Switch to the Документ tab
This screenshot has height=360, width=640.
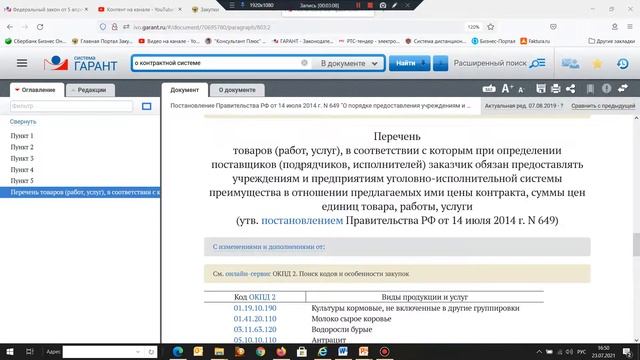(x=184, y=90)
